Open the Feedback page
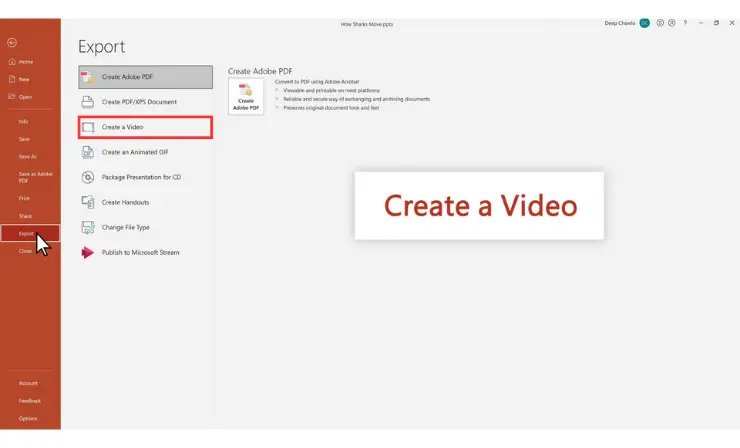740x448 pixels. (x=30, y=401)
